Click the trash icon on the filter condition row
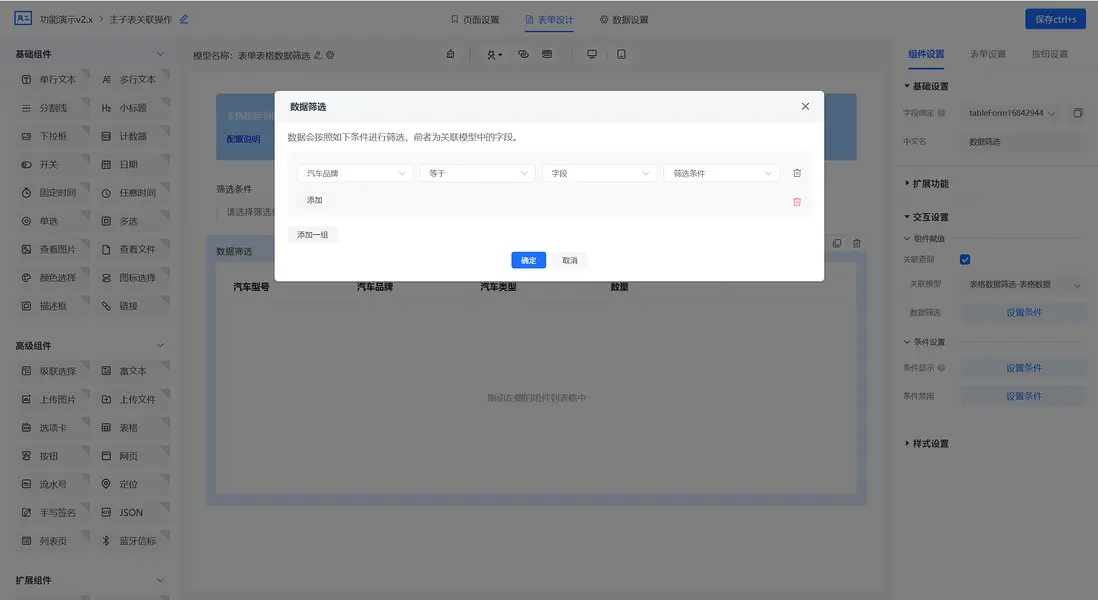This screenshot has height=600, width=1098. [x=797, y=172]
